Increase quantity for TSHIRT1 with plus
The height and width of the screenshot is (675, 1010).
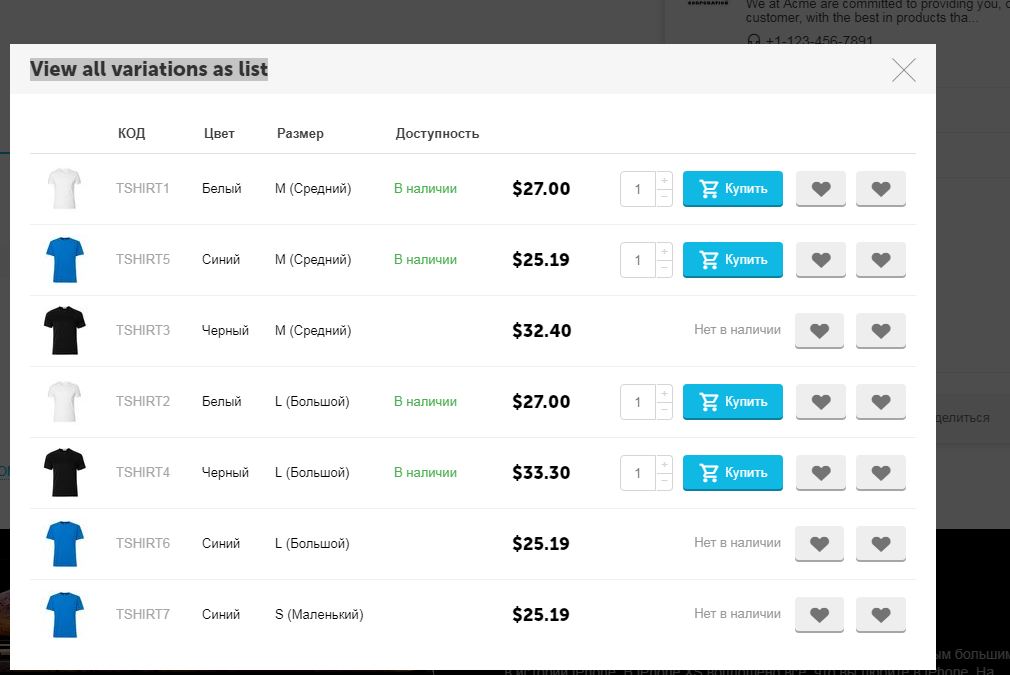664,181
